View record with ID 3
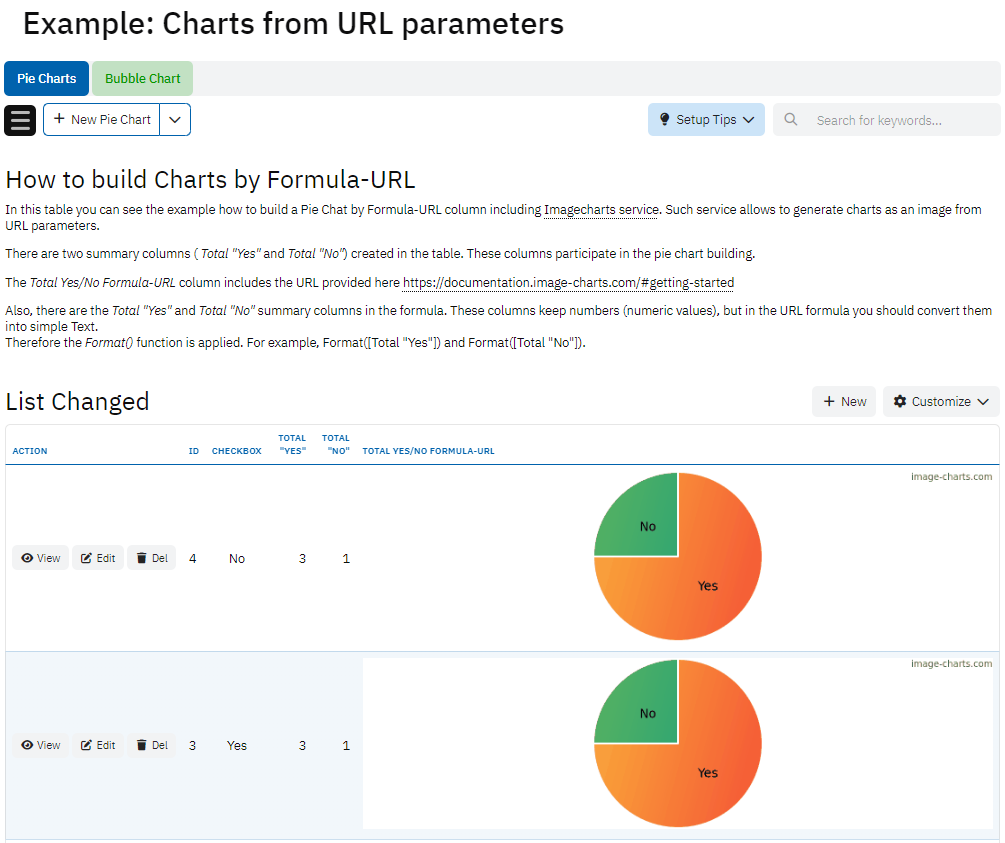Screen dimensions: 1005x843 (x=41, y=745)
